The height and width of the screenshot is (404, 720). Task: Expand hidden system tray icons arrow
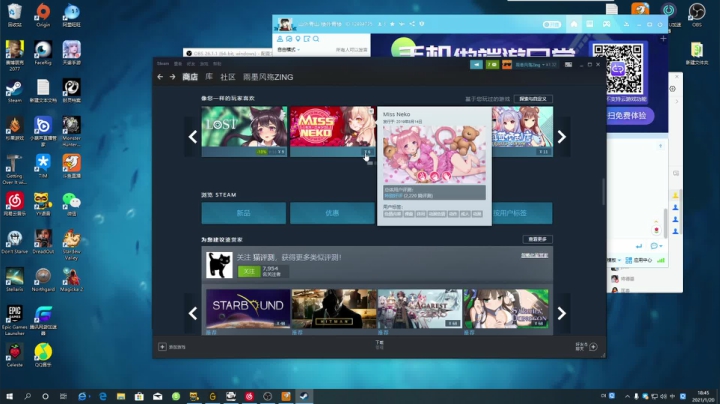click(x=627, y=396)
